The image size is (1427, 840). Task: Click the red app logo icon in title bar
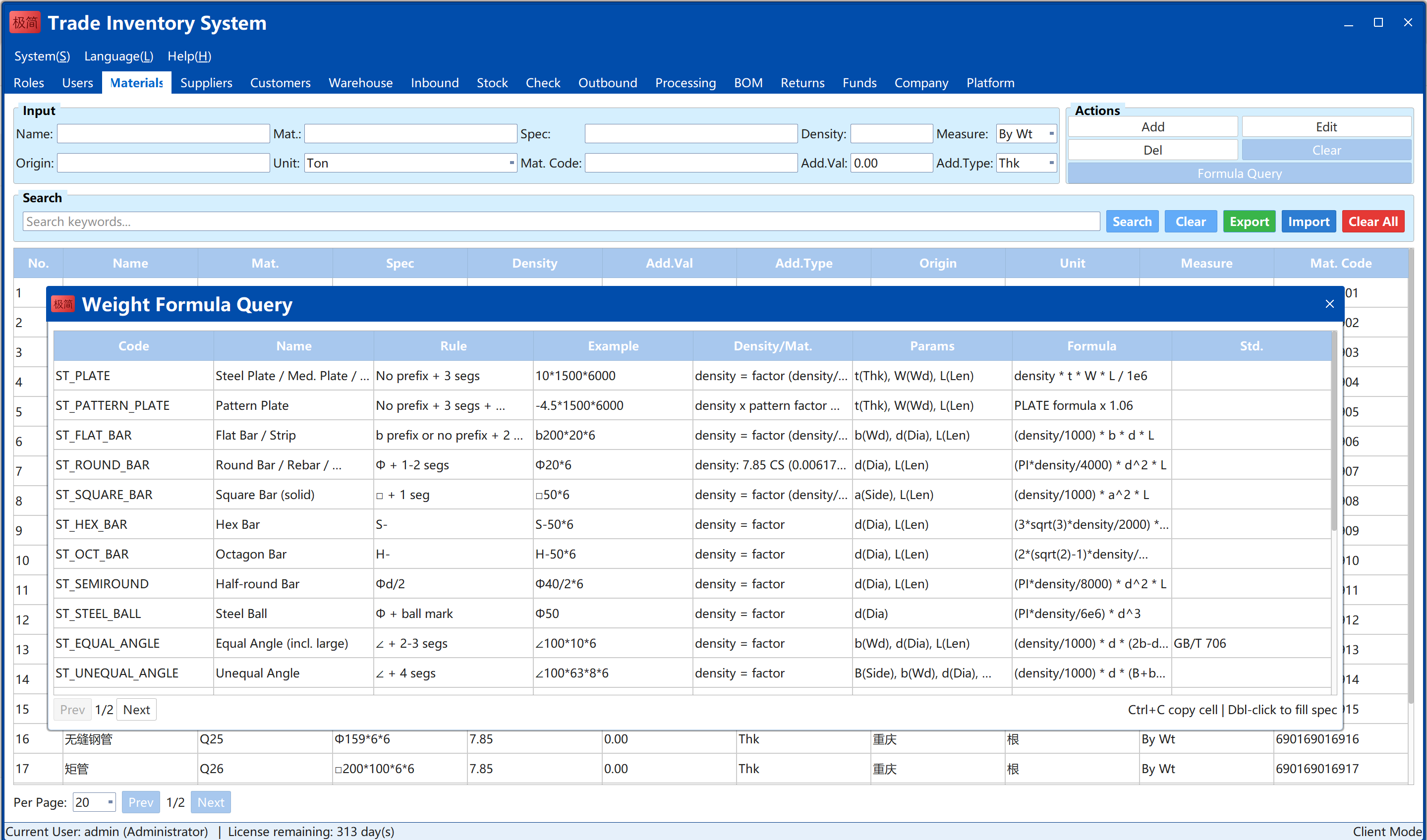25,23
